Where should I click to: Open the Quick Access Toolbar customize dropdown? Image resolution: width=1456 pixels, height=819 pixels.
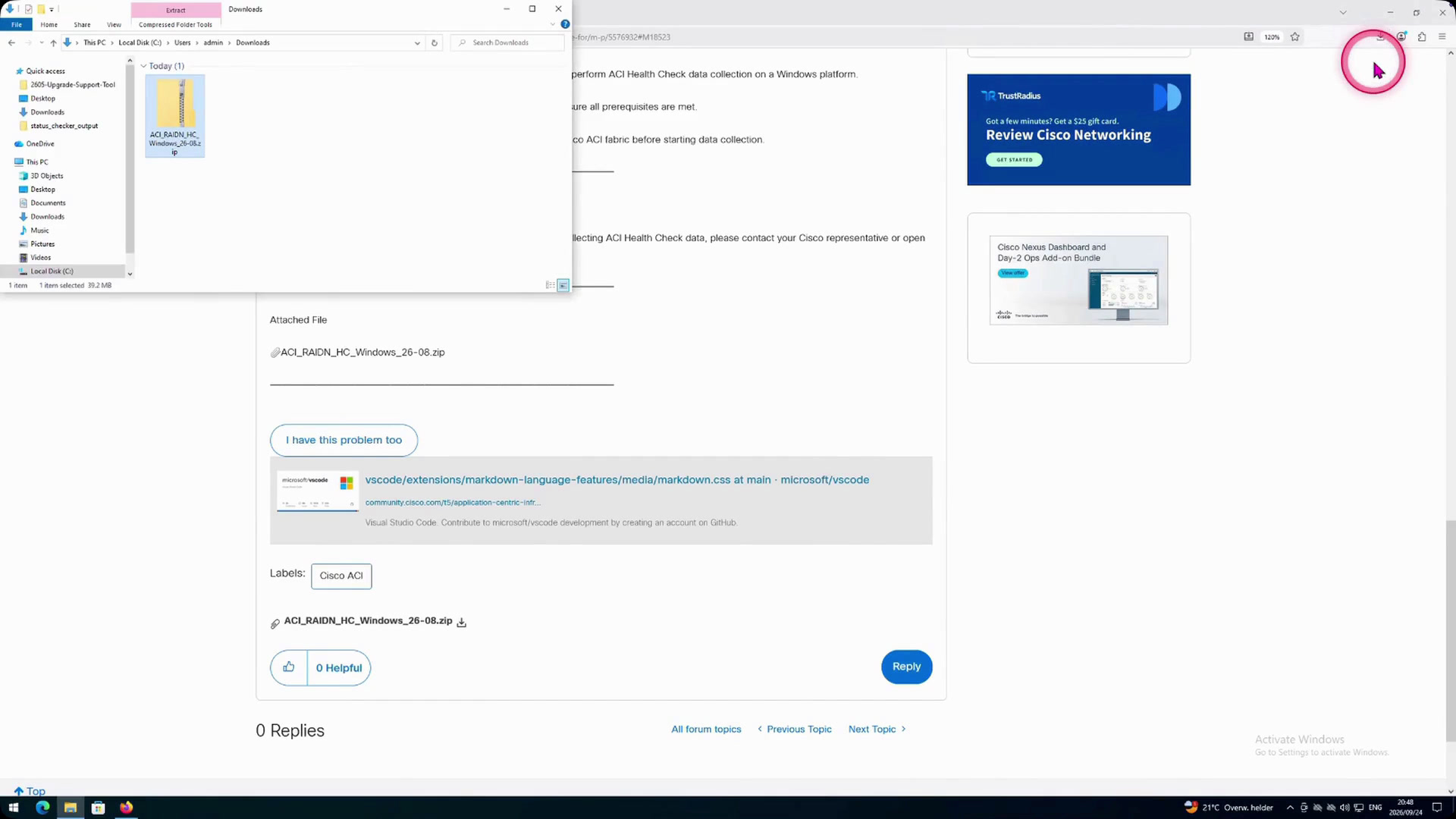[x=52, y=9]
